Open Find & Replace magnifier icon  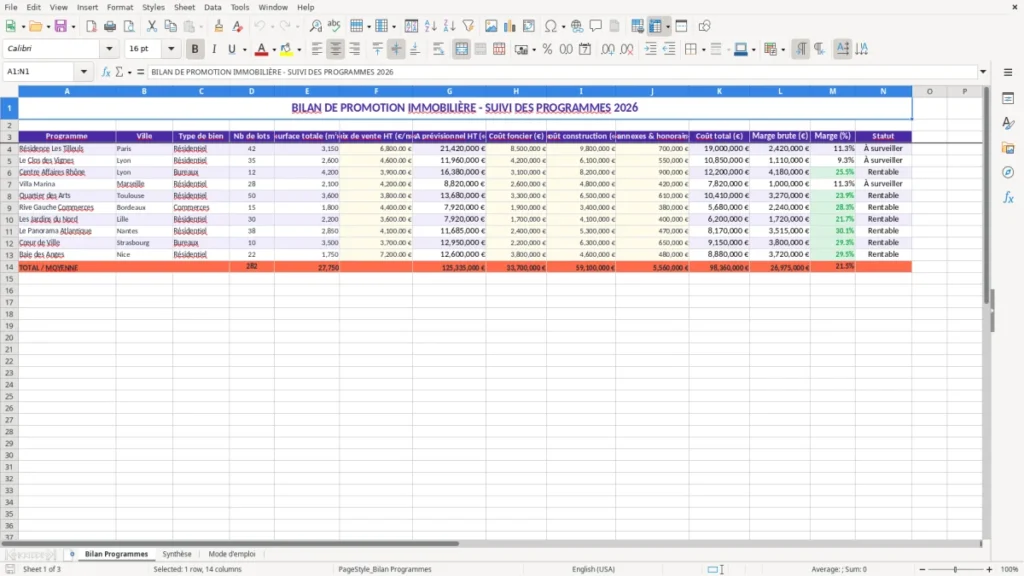coord(315,26)
